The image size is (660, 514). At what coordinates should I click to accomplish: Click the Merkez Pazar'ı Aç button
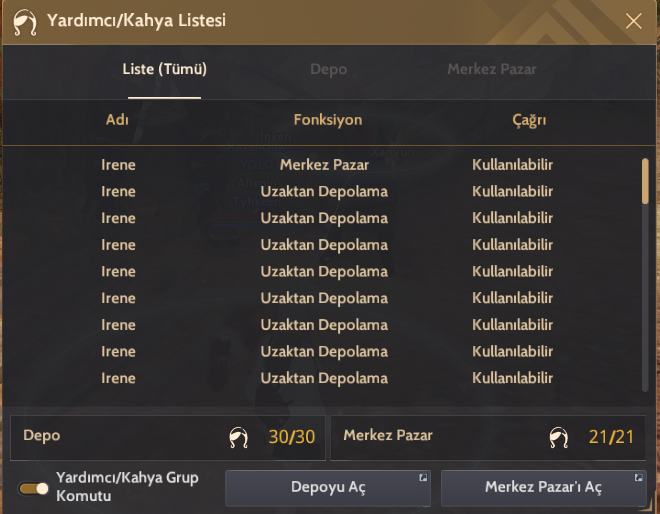[543, 487]
